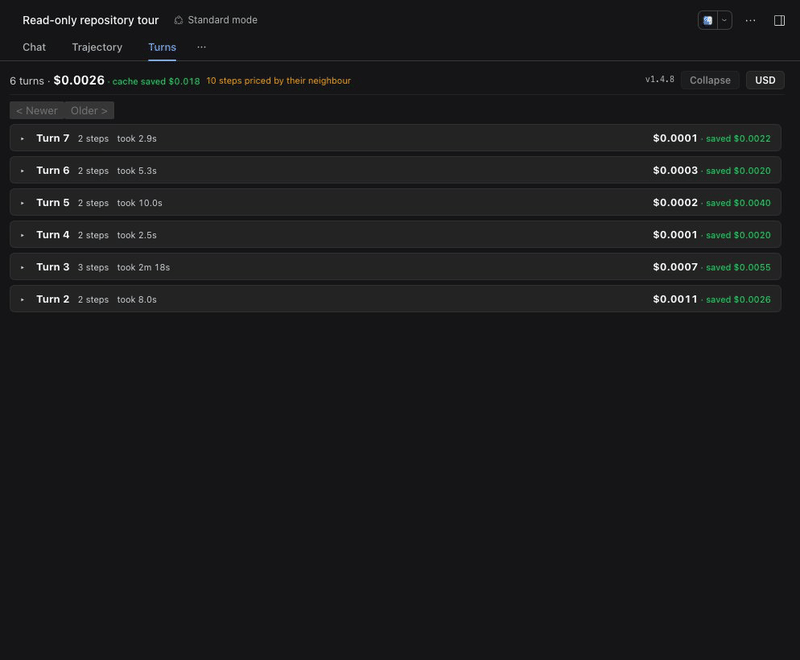800x660 pixels.
Task: Click the Standard mode icon
Action: pos(179,20)
